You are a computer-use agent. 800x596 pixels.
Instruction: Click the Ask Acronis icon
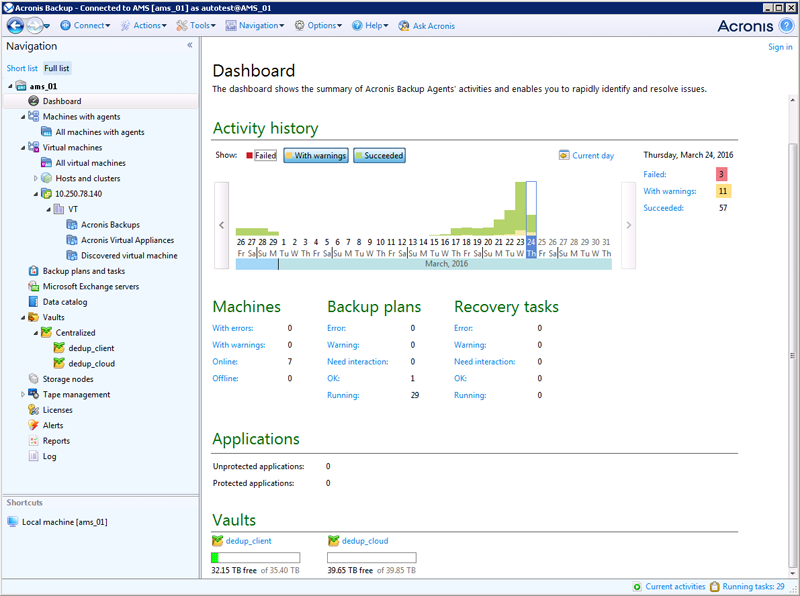pos(404,26)
